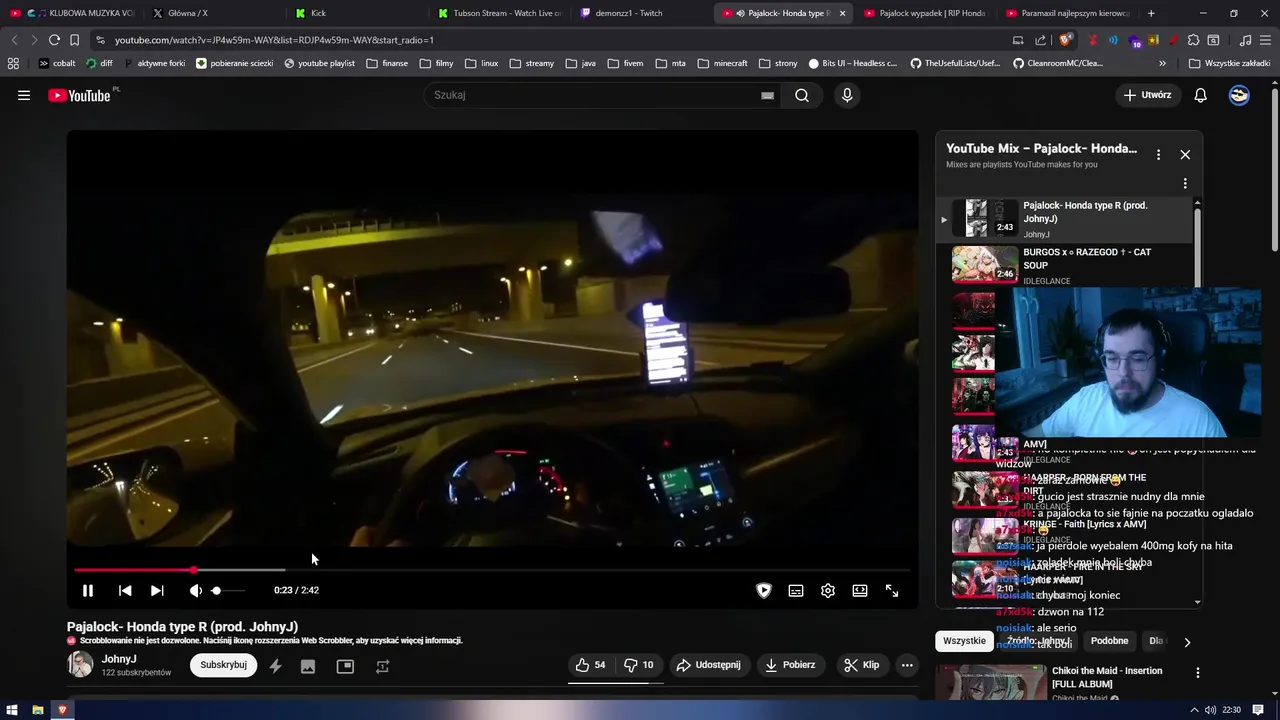Click the shield icon in player controls
This screenshot has width=1280, height=720.
[764, 591]
